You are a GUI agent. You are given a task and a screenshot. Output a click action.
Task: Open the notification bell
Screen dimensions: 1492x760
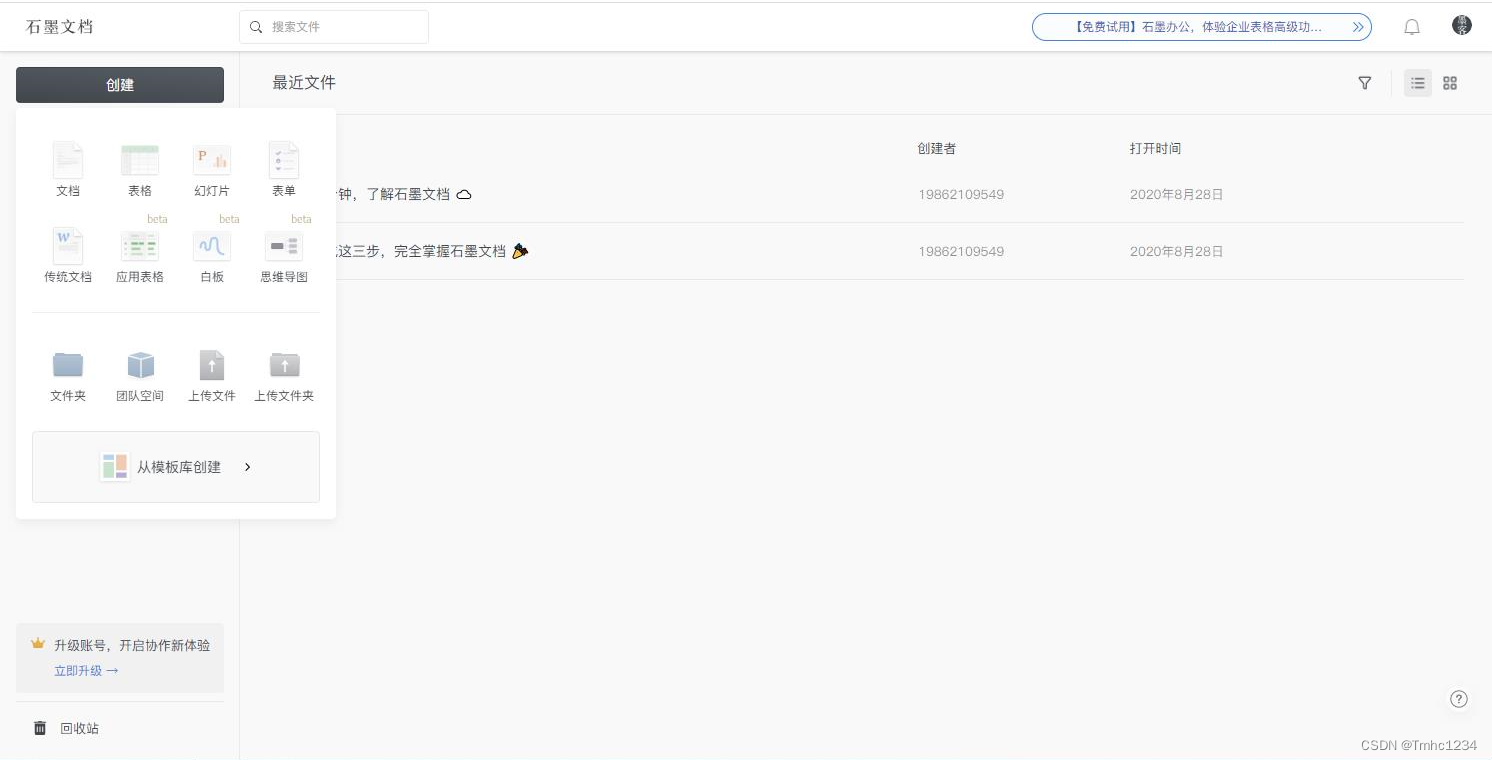(x=1412, y=27)
